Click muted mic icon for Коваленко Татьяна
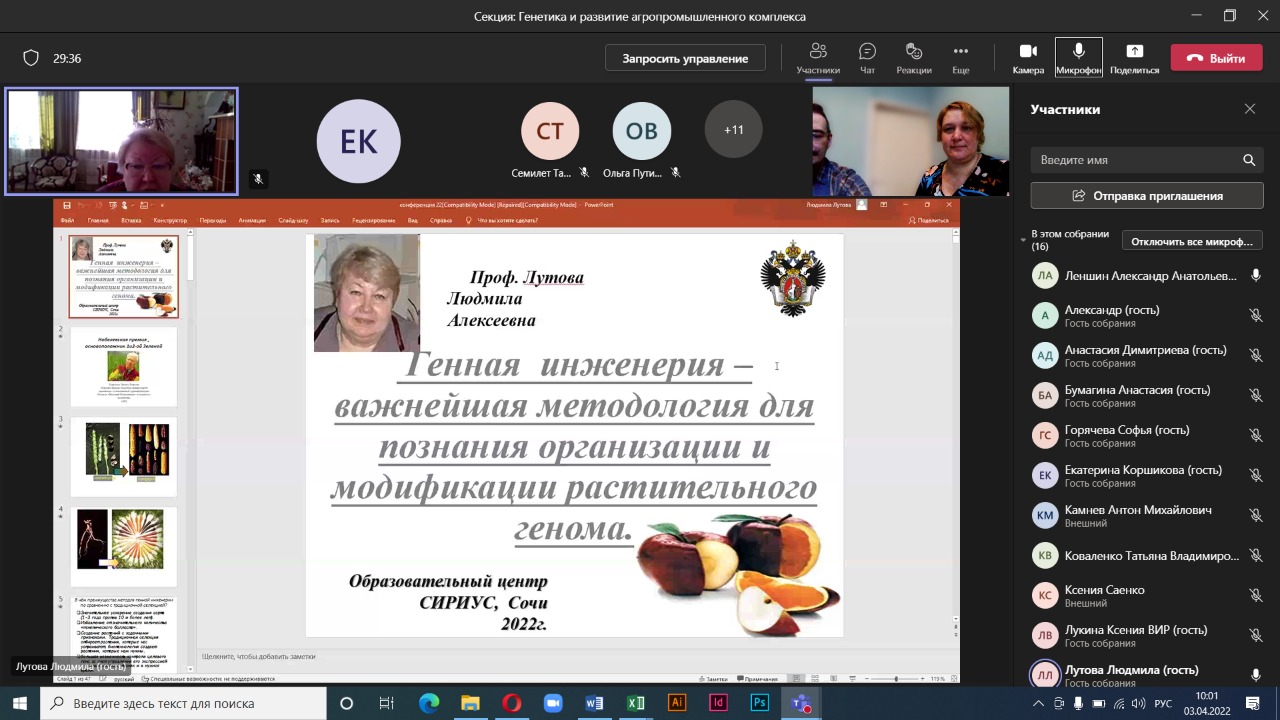This screenshot has width=1280, height=720. coord(1255,555)
